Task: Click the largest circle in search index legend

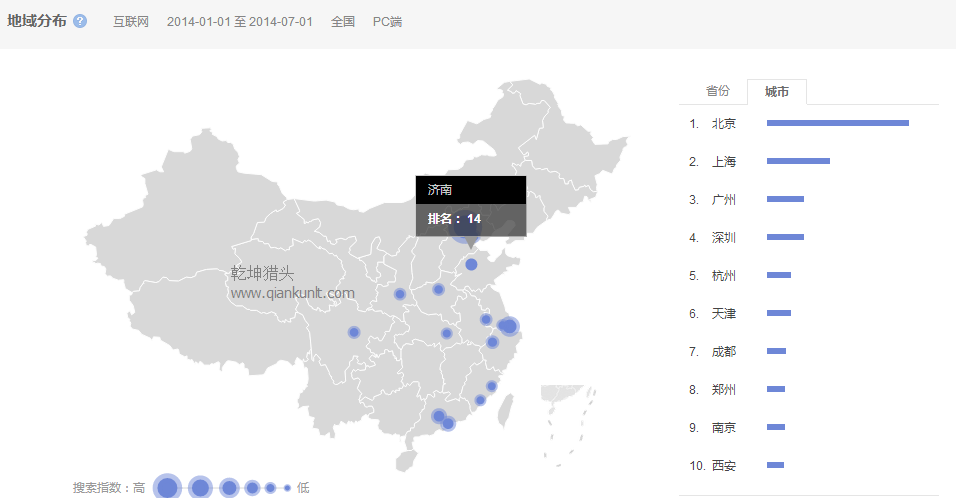Action: coord(167,487)
